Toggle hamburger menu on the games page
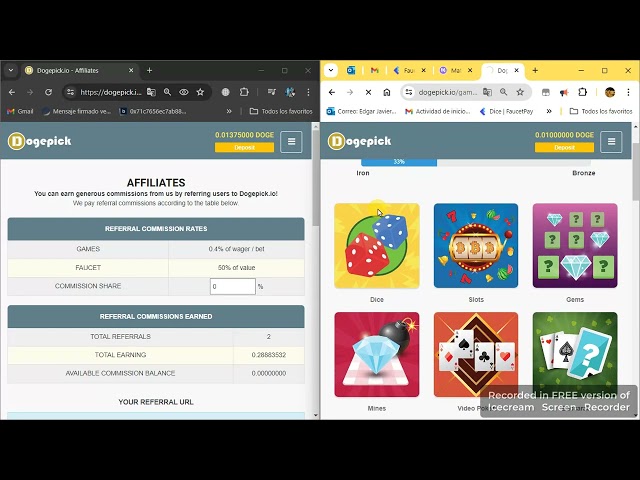Image resolution: width=640 pixels, height=480 pixels. coord(611,142)
